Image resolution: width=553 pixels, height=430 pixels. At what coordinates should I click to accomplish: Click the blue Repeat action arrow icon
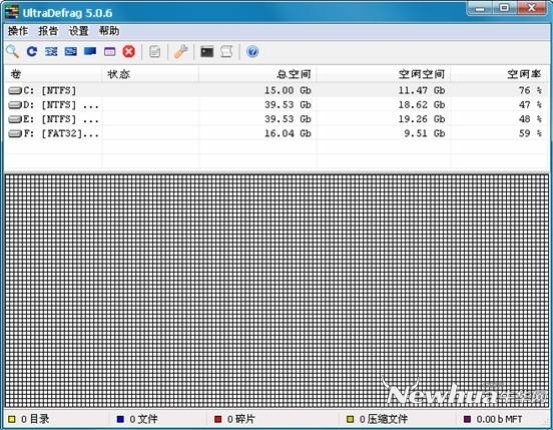pyautogui.click(x=32, y=52)
